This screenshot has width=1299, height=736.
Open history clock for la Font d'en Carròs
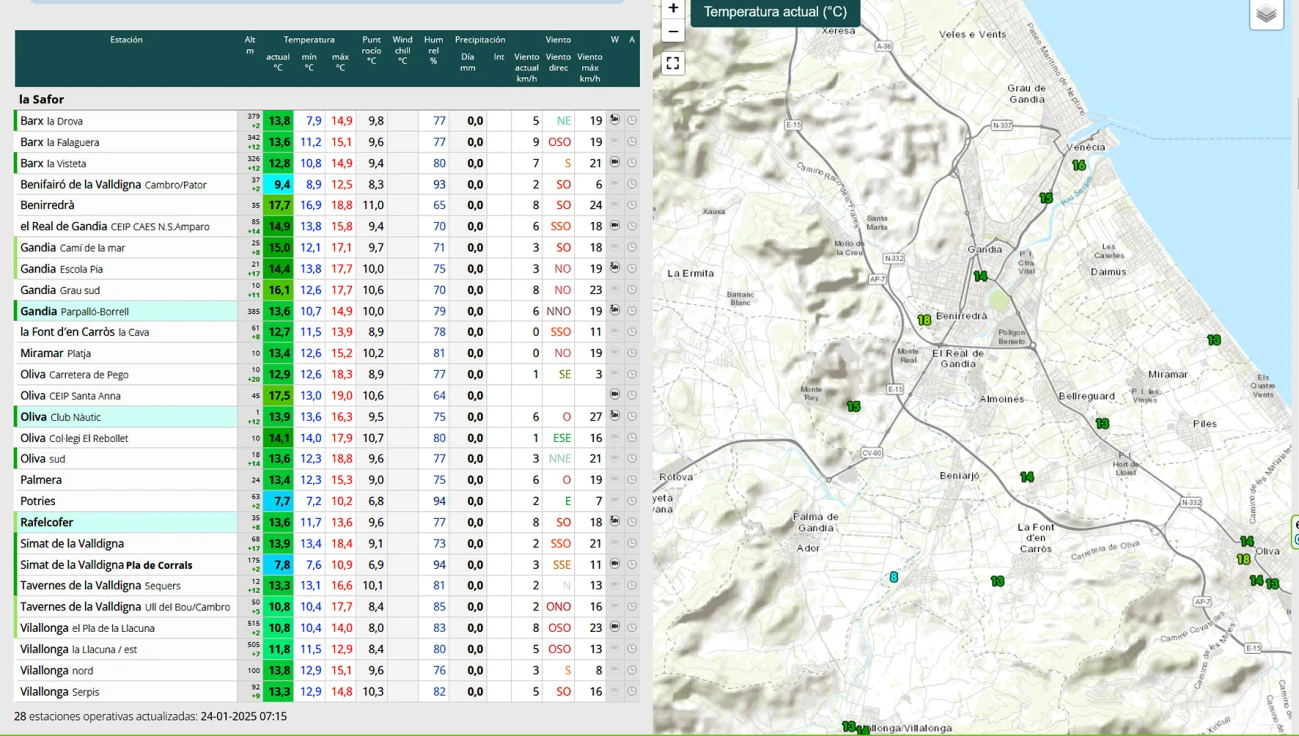coord(632,331)
